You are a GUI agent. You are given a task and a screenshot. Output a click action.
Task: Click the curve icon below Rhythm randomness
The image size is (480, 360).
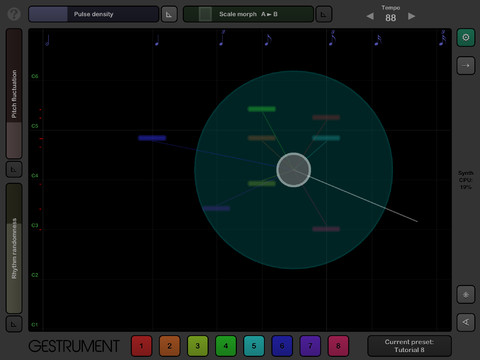point(14,324)
